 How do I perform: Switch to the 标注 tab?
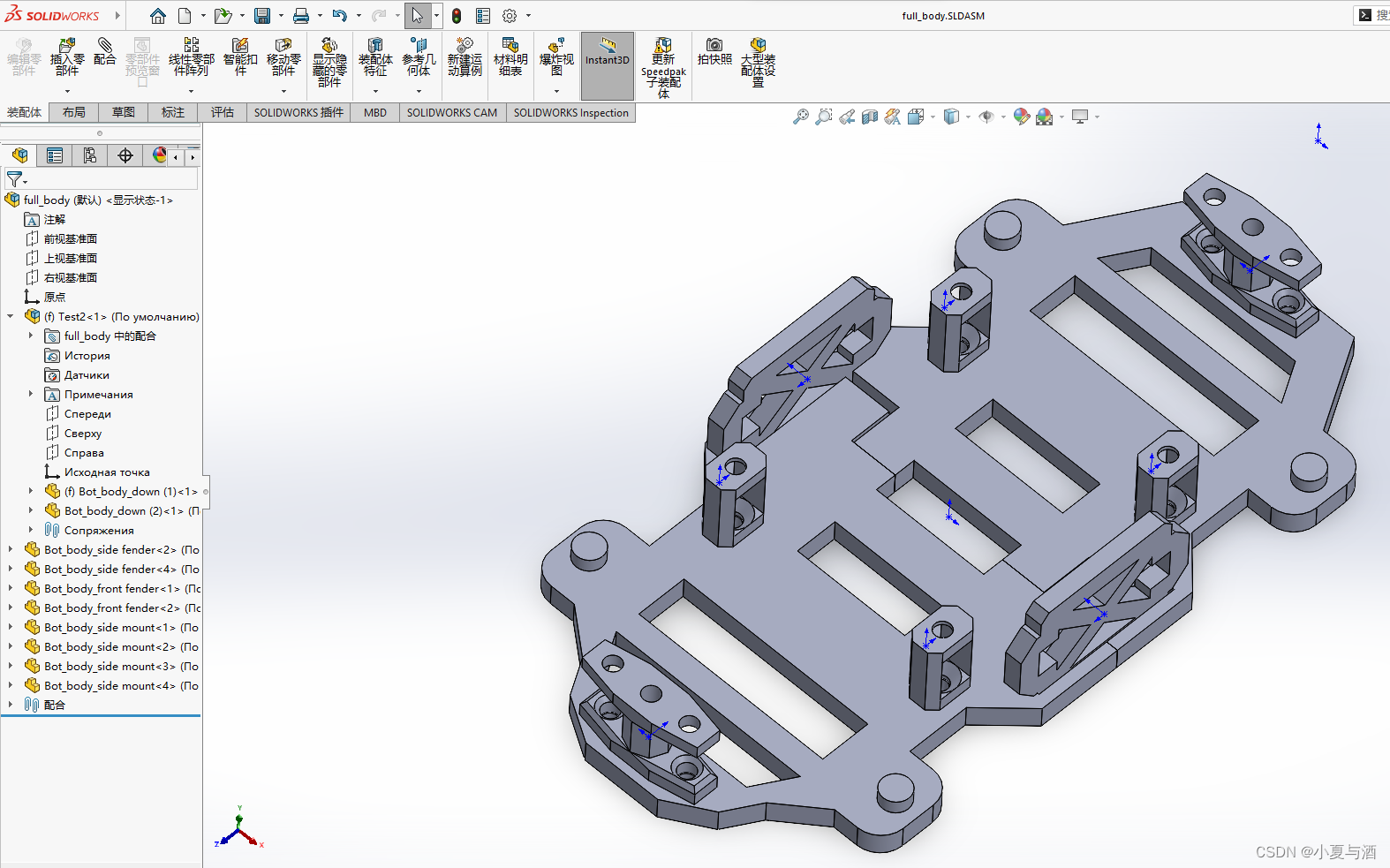click(x=173, y=112)
